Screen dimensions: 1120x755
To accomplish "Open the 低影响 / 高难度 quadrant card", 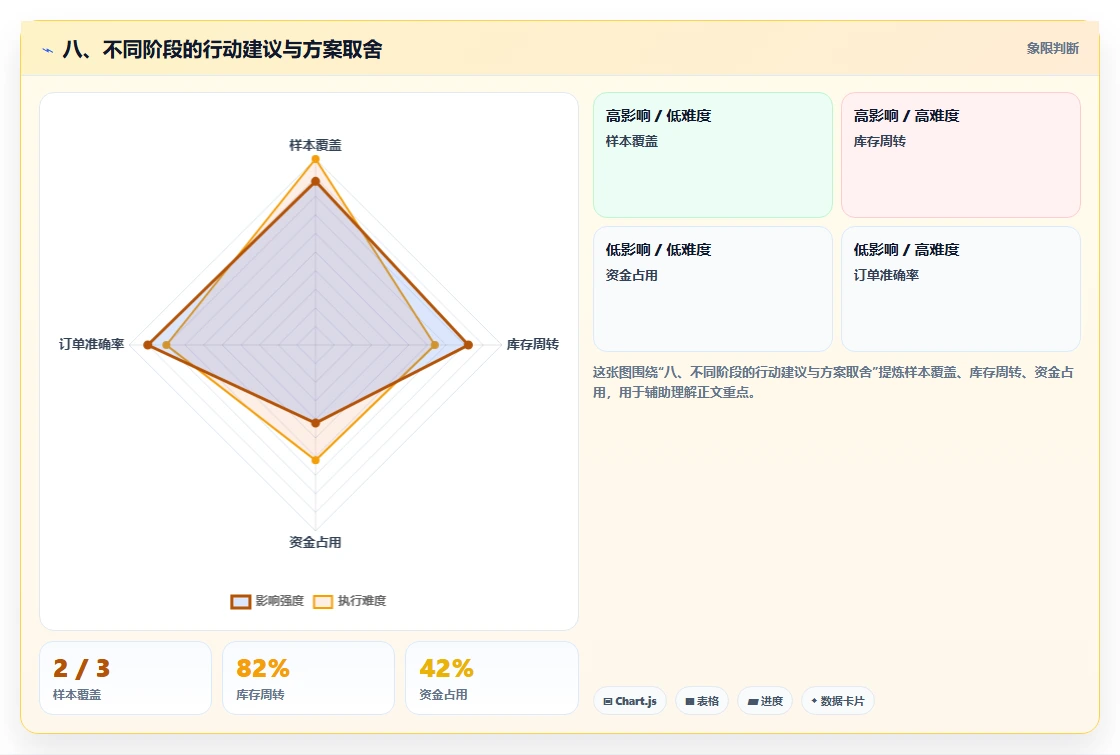I will [x=961, y=289].
